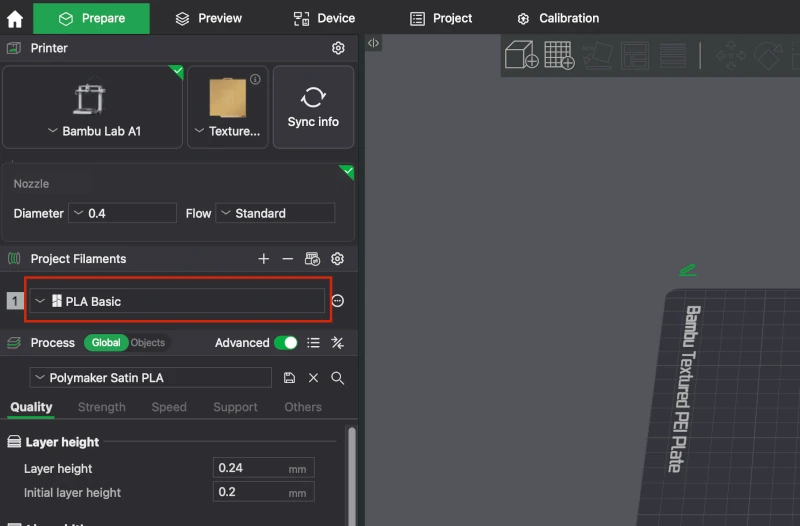Click the AMS filament sync icon

coord(312,259)
